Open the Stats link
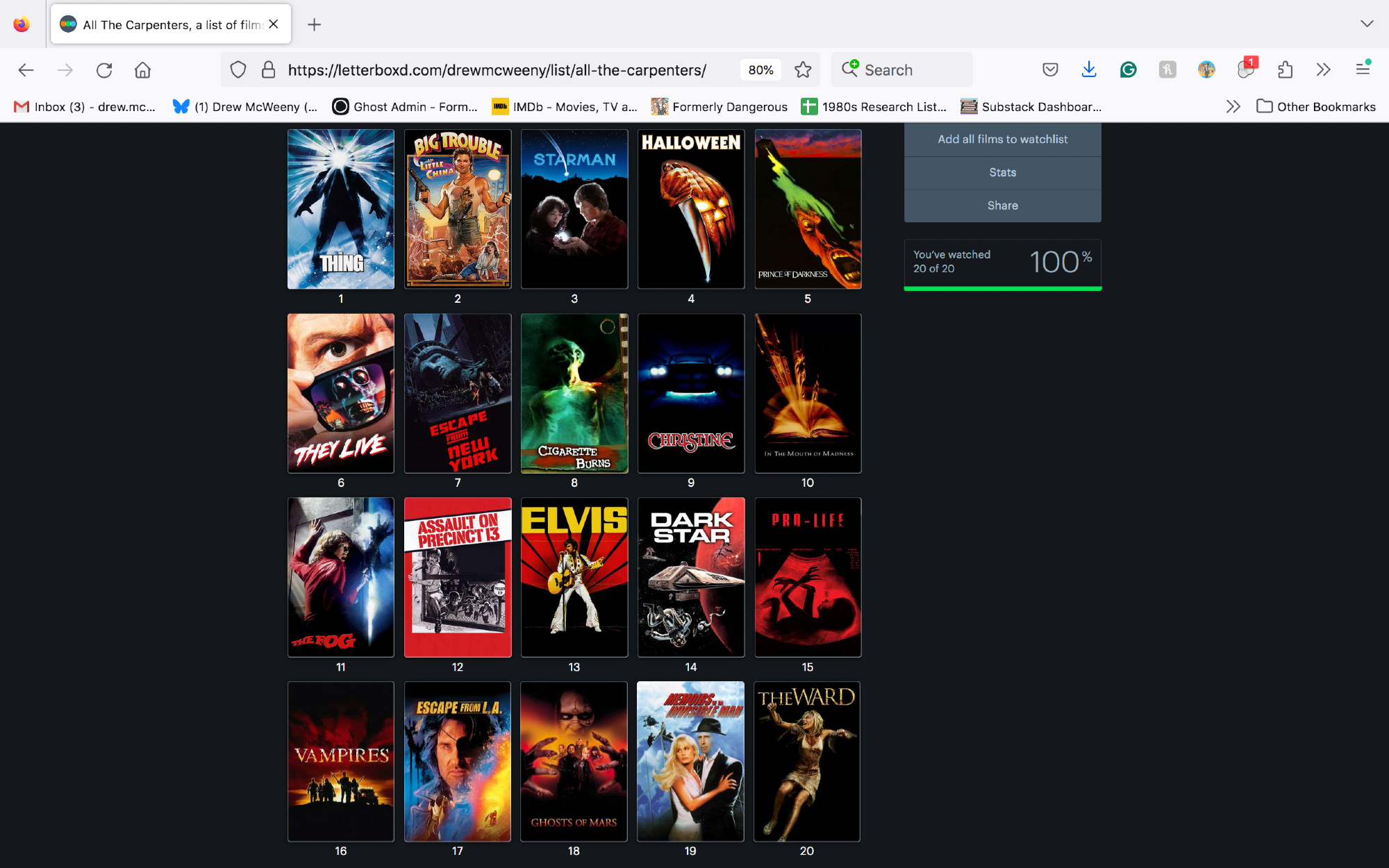This screenshot has width=1389, height=868. [1002, 173]
